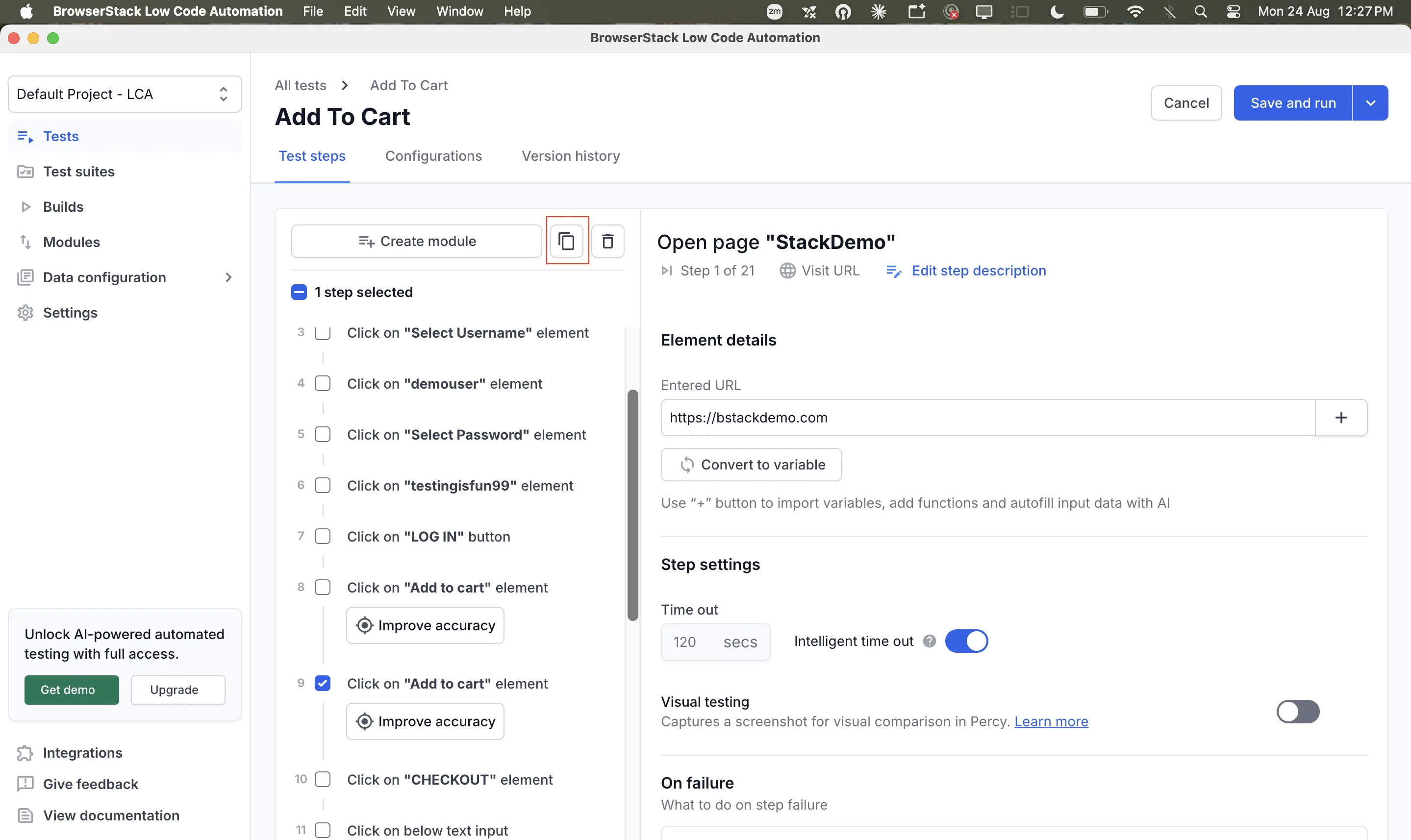
Task: Click the plus button beside Entered URL
Action: 1341,418
